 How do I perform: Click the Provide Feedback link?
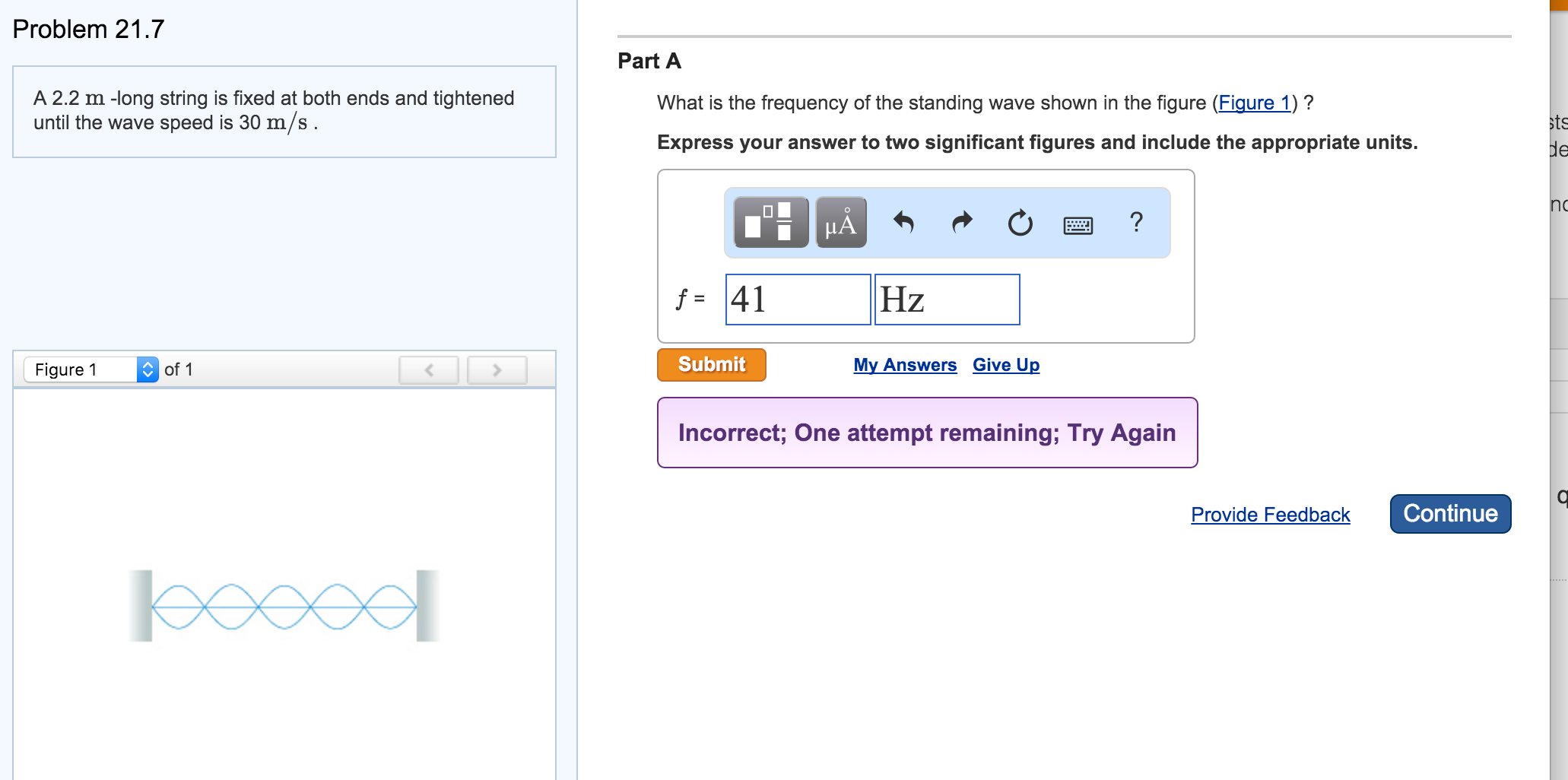[1271, 515]
